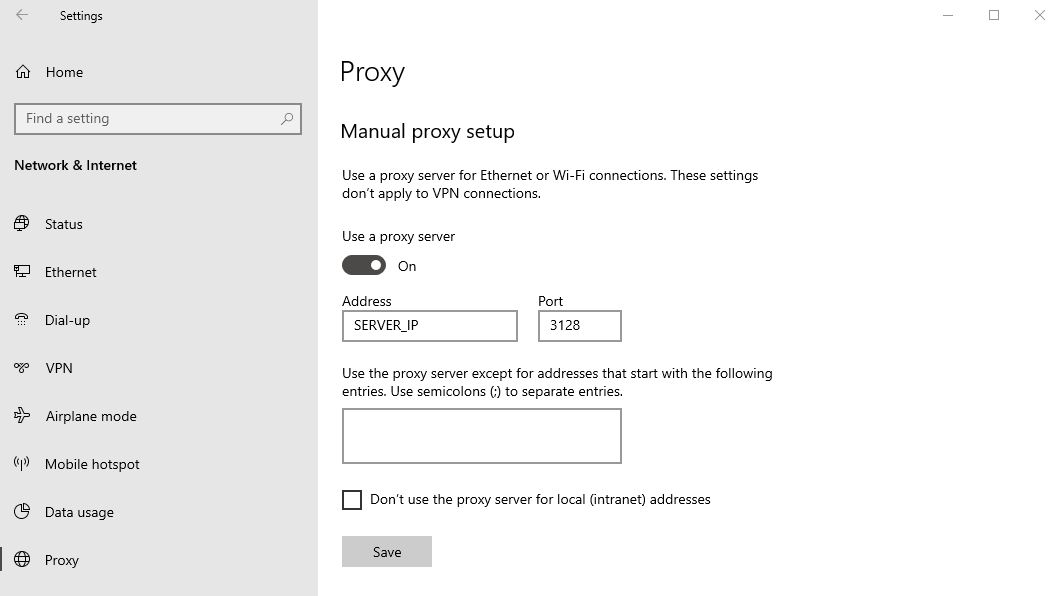The image size is (1056, 596).
Task: Open Data usage pie chart icon
Action: tap(22, 512)
